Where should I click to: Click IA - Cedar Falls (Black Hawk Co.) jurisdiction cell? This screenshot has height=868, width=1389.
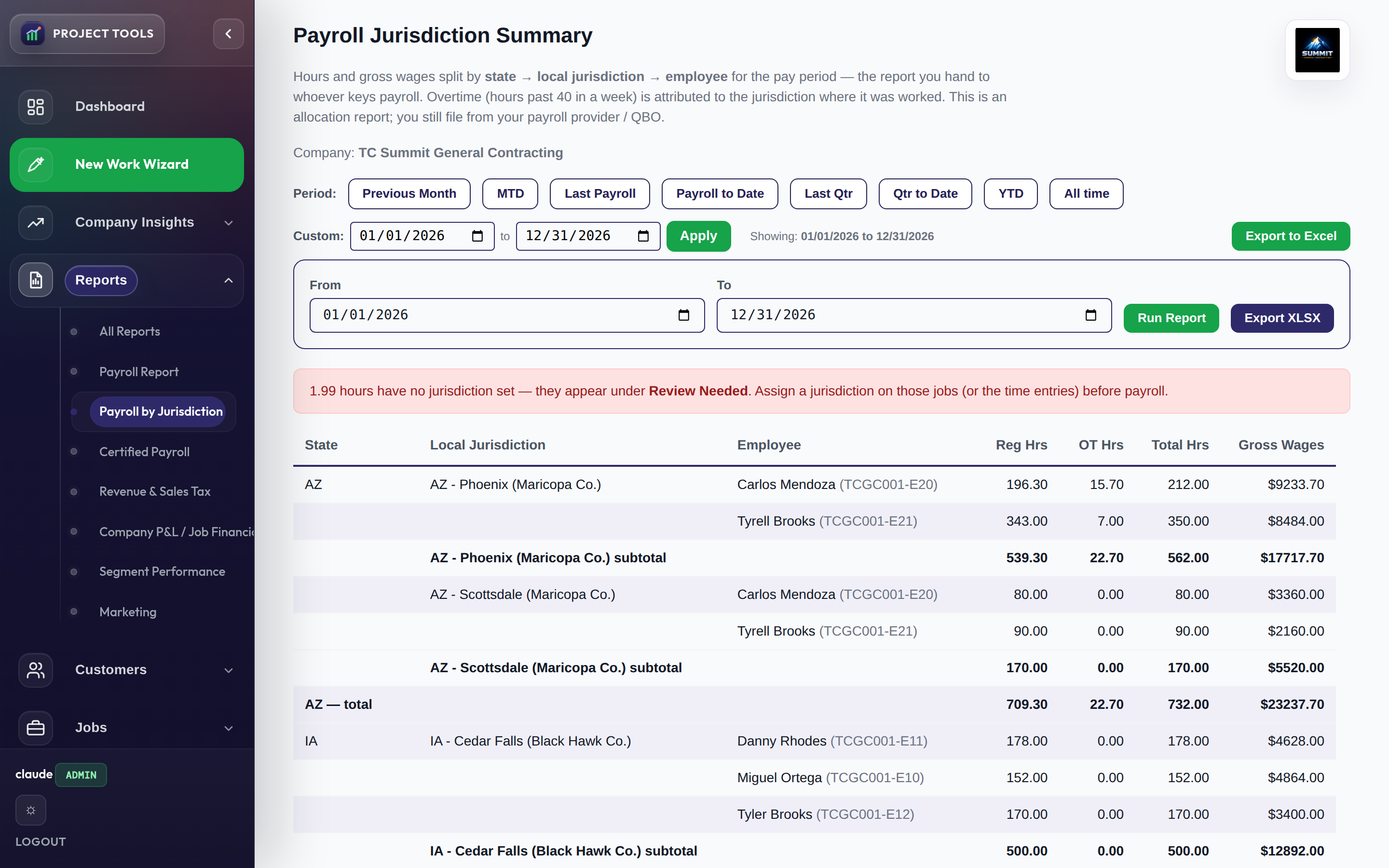point(531,741)
